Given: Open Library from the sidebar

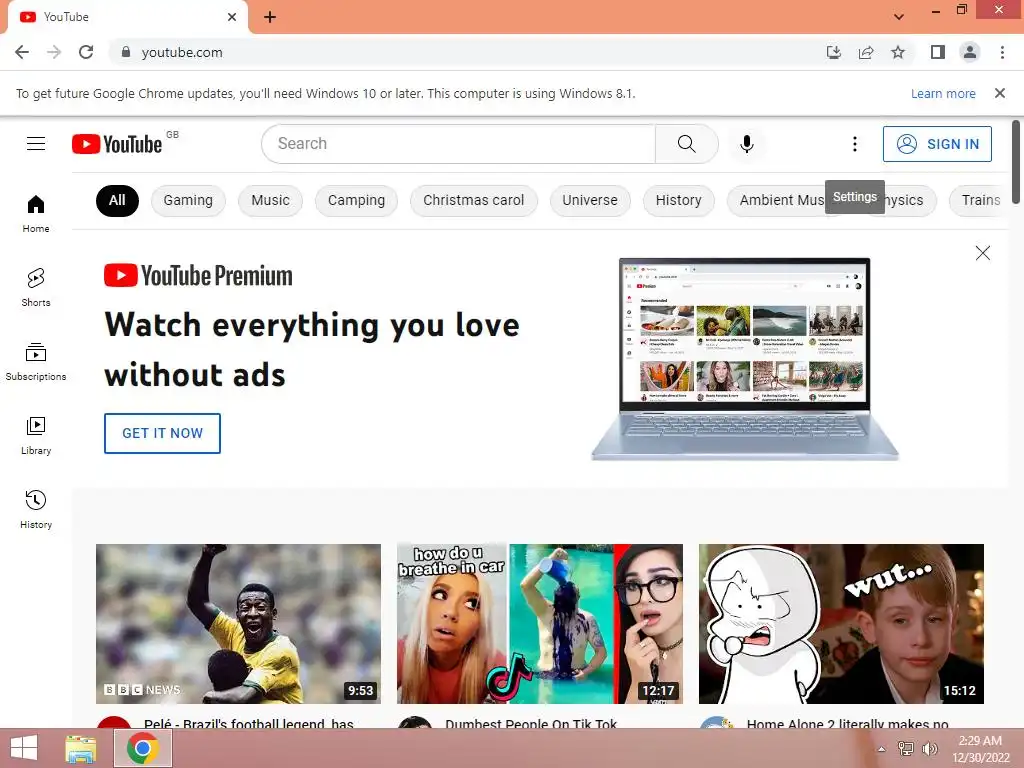Looking at the screenshot, I should point(36,436).
